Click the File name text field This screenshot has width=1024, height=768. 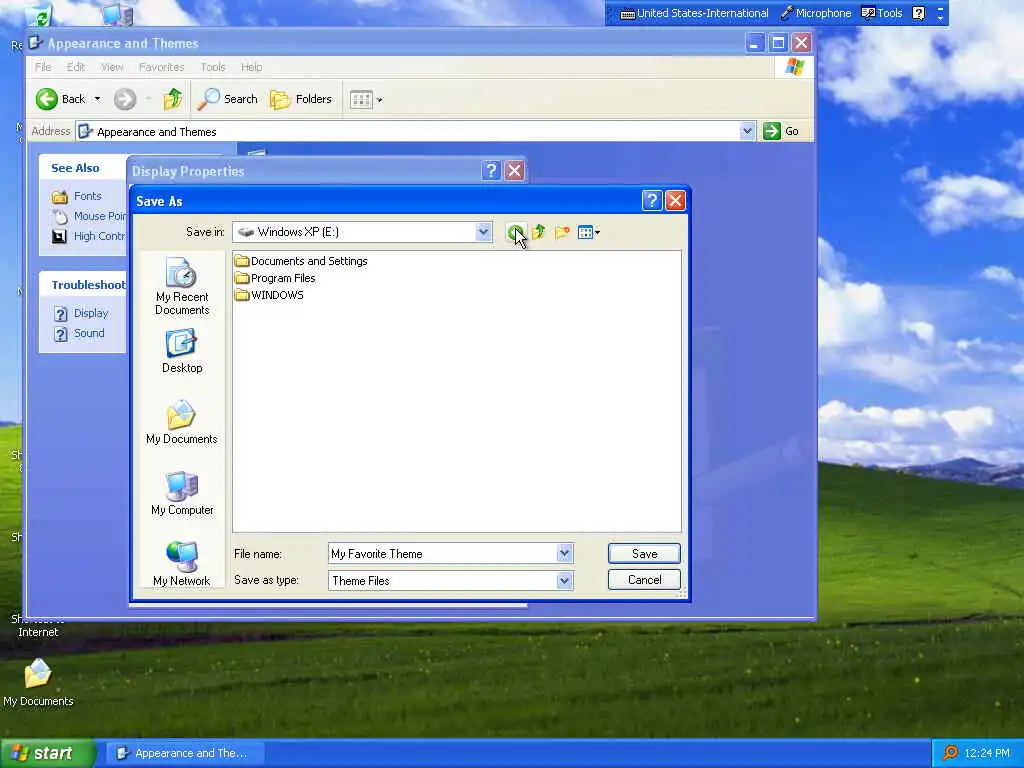(x=443, y=554)
